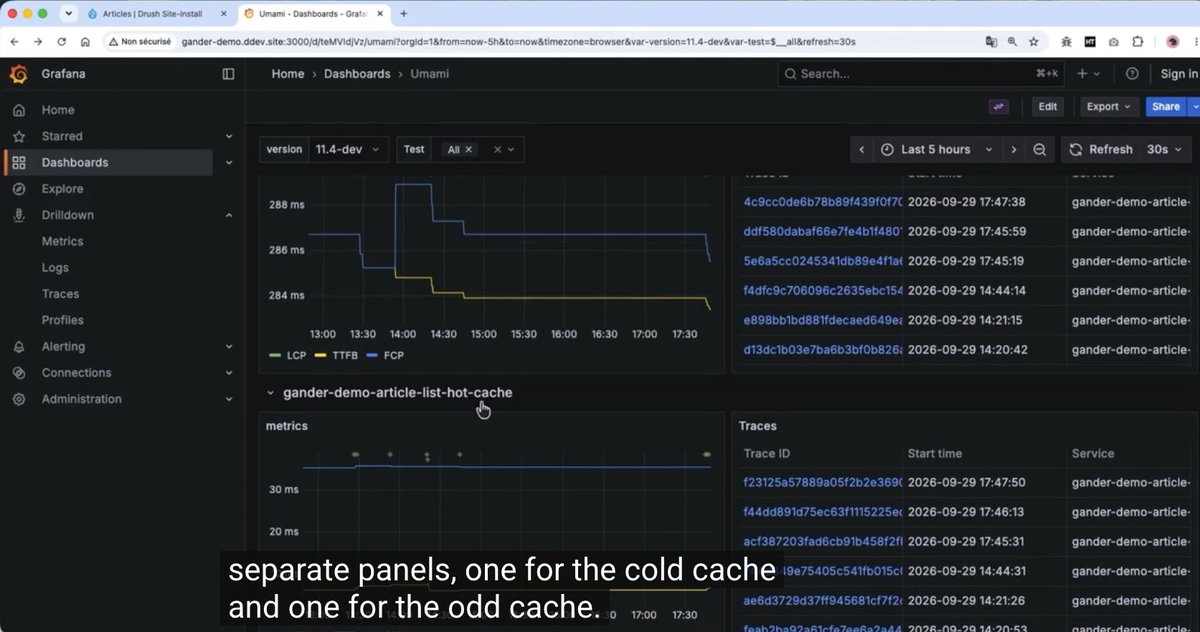The image size is (1200, 632).
Task: Open trace ddf580dabaf66e7fe4b1f480
Action: tap(822, 231)
